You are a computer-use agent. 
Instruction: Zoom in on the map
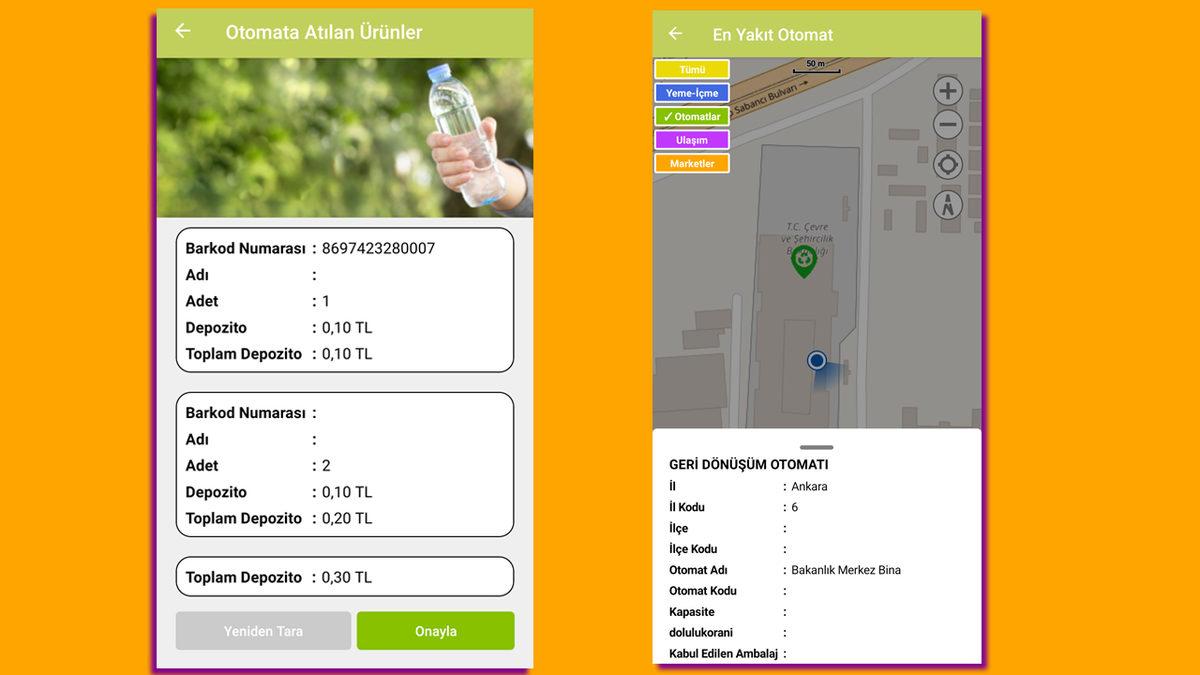947,91
